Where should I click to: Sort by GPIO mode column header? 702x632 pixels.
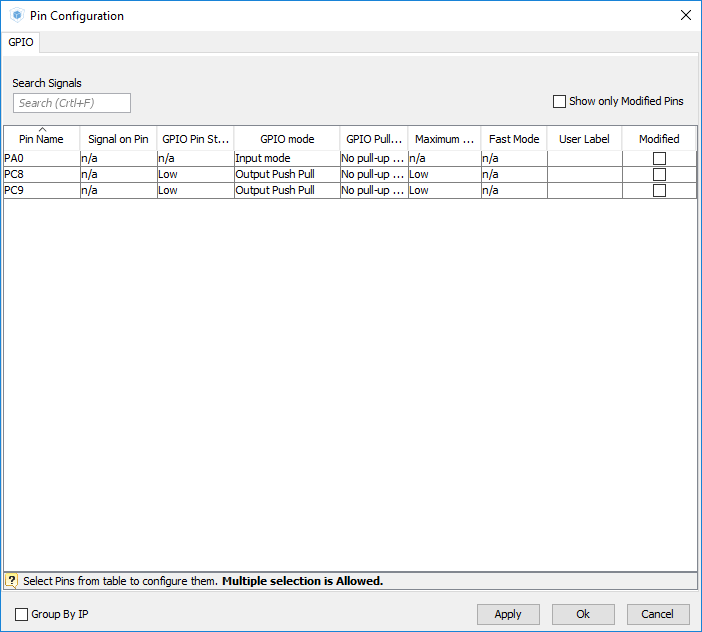pos(287,139)
